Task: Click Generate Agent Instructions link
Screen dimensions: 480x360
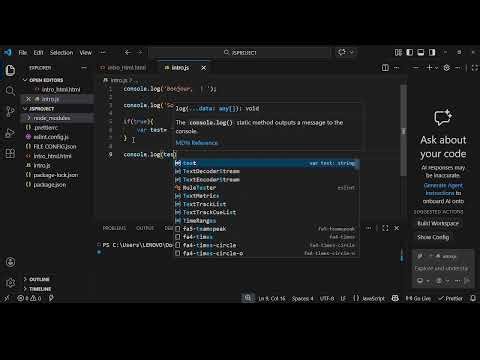Action: (x=443, y=189)
